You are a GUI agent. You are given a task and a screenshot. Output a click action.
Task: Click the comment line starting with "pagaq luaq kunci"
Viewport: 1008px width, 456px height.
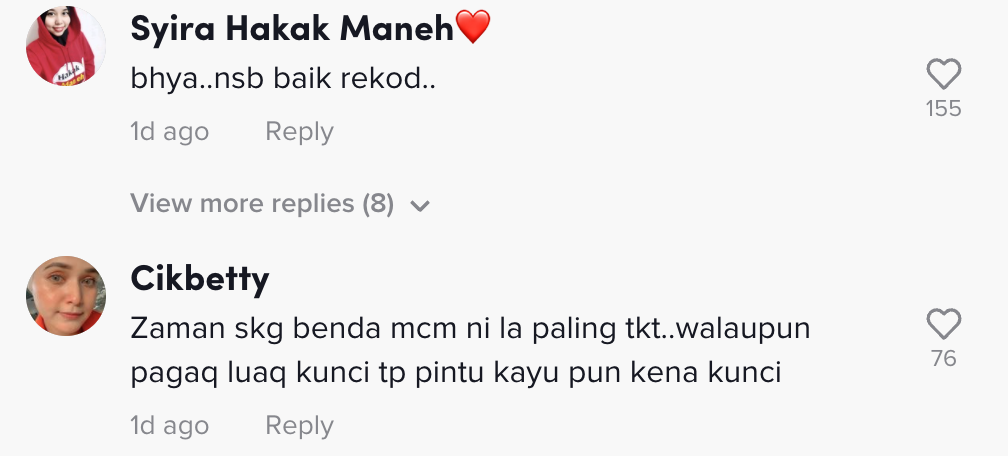click(x=455, y=373)
